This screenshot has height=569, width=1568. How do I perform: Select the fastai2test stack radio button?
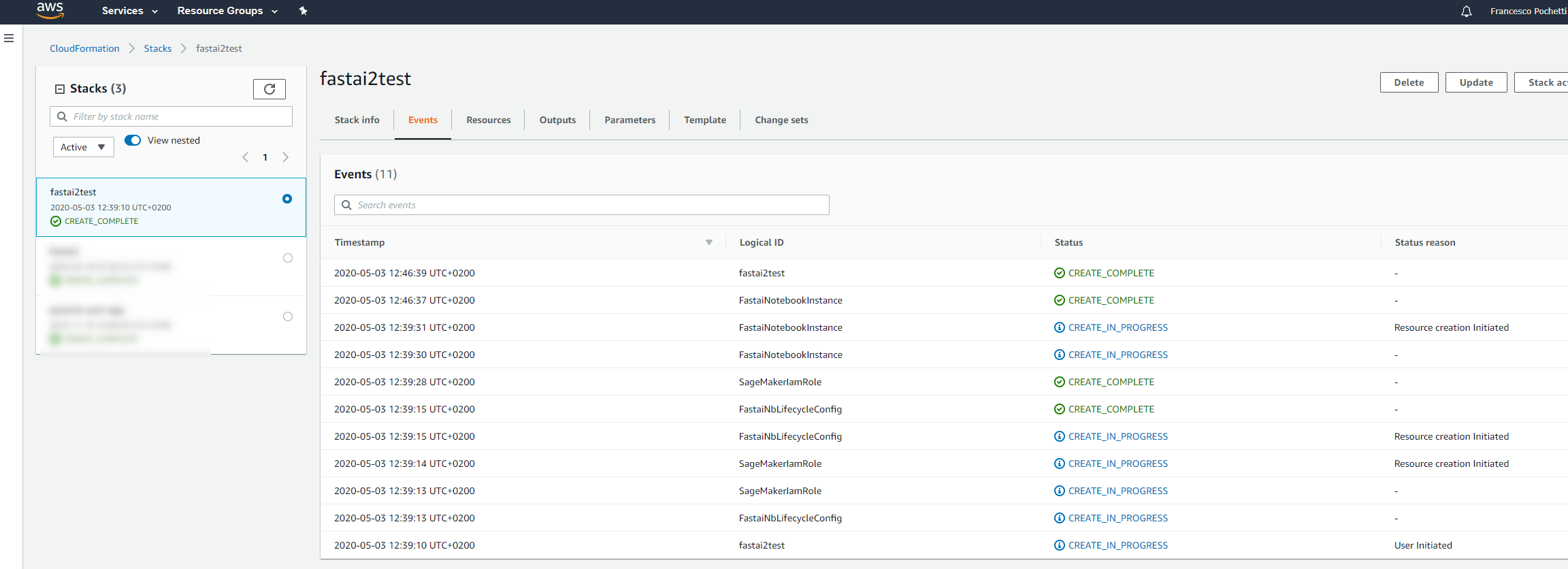pos(287,199)
